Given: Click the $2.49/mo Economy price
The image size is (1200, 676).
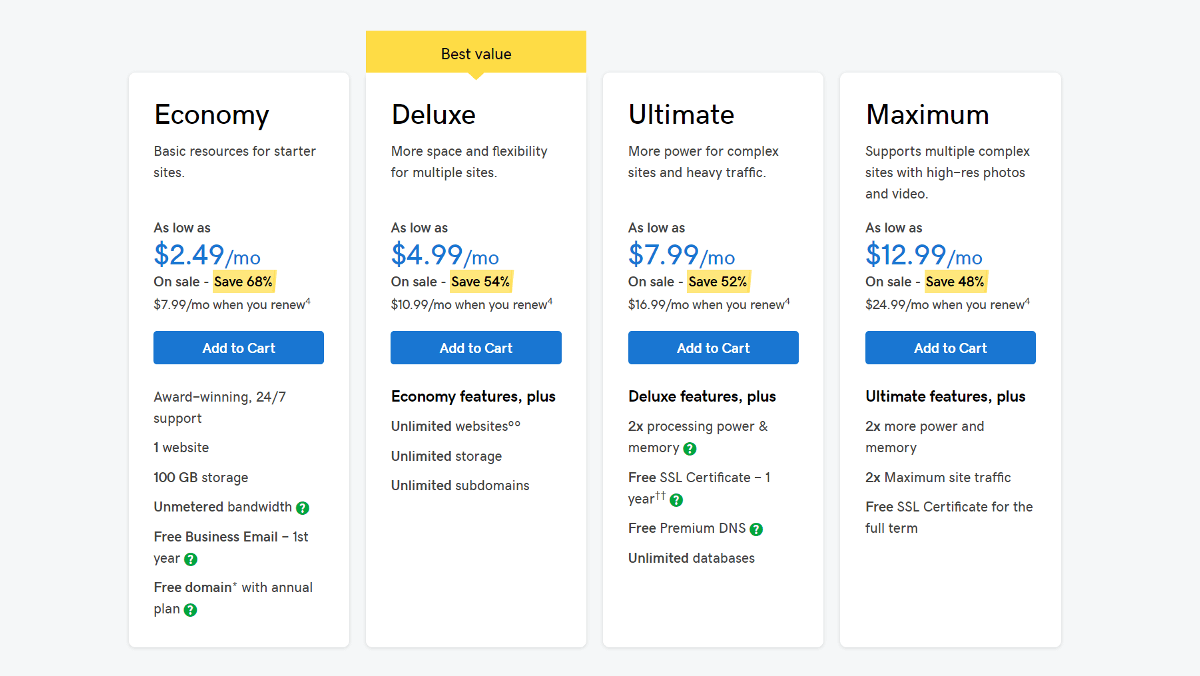Looking at the screenshot, I should (x=207, y=256).
